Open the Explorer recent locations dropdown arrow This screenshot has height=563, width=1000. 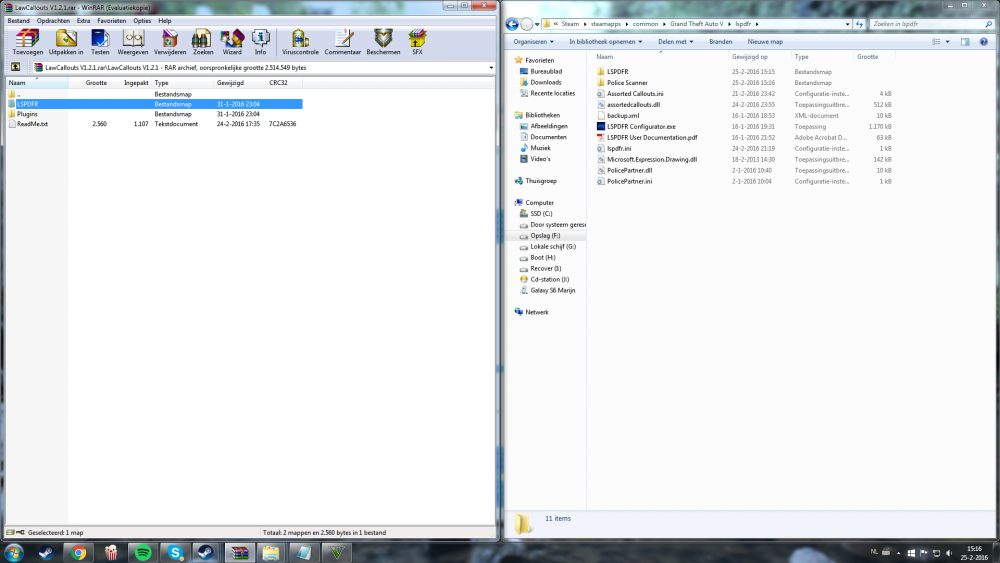coord(537,24)
